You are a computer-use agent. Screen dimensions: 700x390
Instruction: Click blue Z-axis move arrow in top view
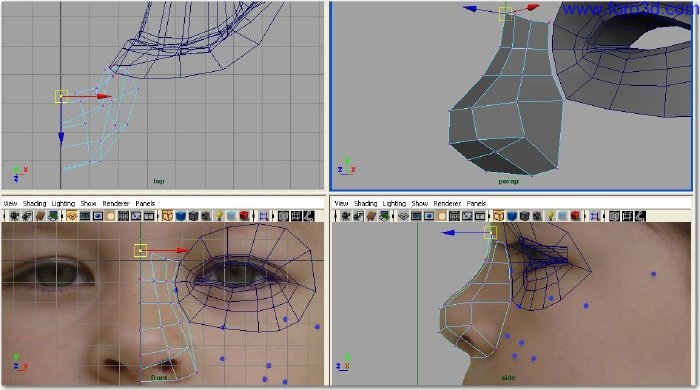[61, 137]
